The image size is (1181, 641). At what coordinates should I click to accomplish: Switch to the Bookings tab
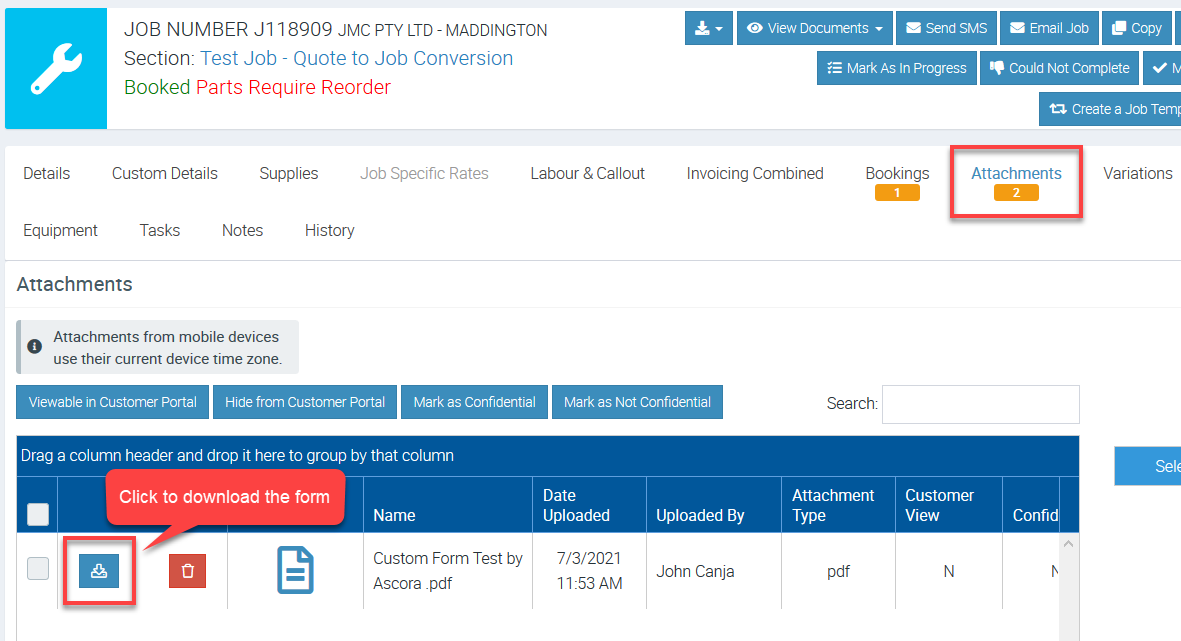pos(897,174)
